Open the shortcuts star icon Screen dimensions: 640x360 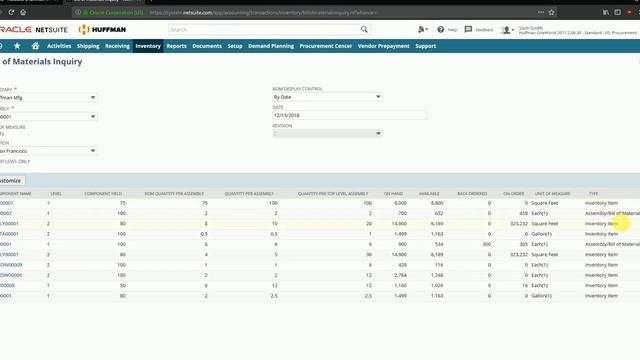click(17, 46)
